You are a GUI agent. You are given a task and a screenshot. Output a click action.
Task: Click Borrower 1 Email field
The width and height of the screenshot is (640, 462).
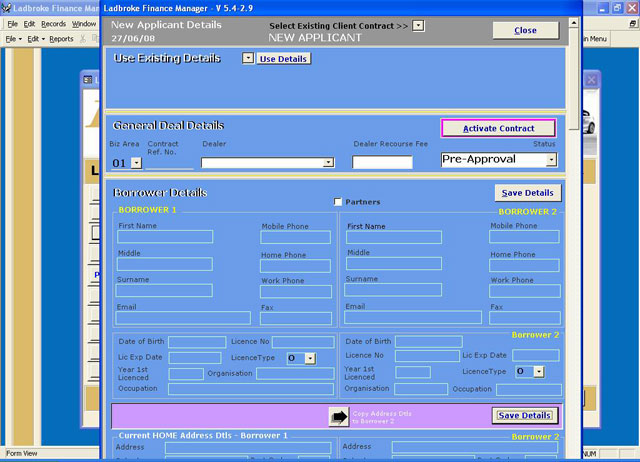pos(183,318)
